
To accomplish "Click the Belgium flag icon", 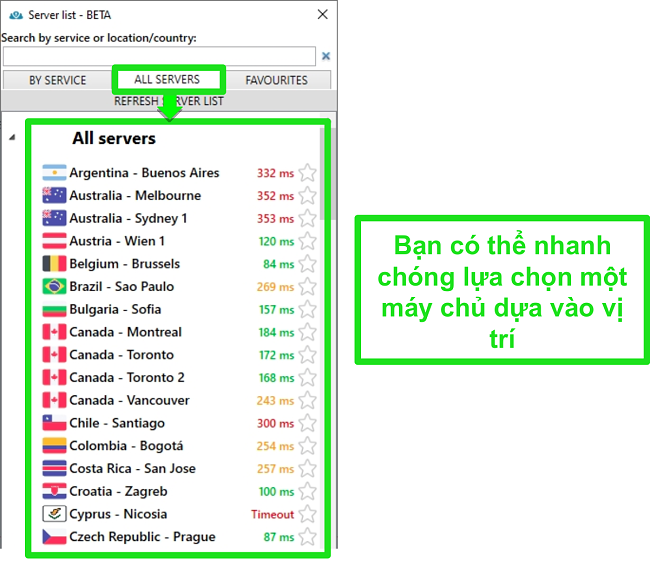I will pos(54,264).
